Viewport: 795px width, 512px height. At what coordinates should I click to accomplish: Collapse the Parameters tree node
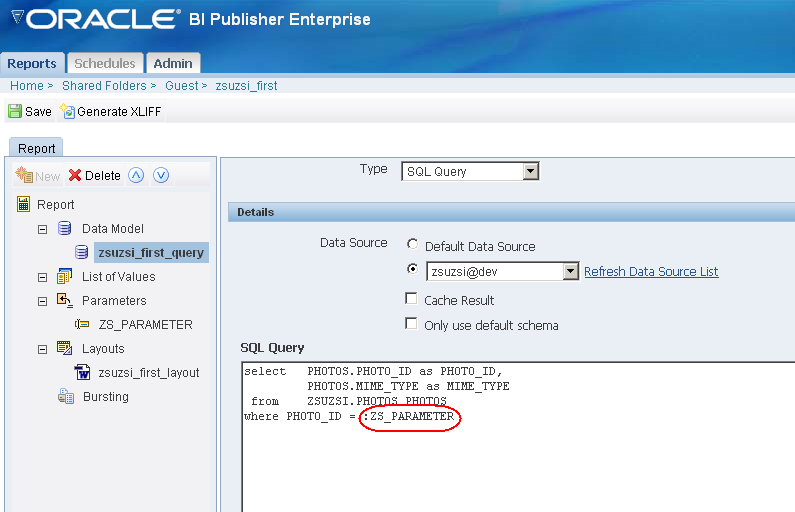(x=43, y=302)
